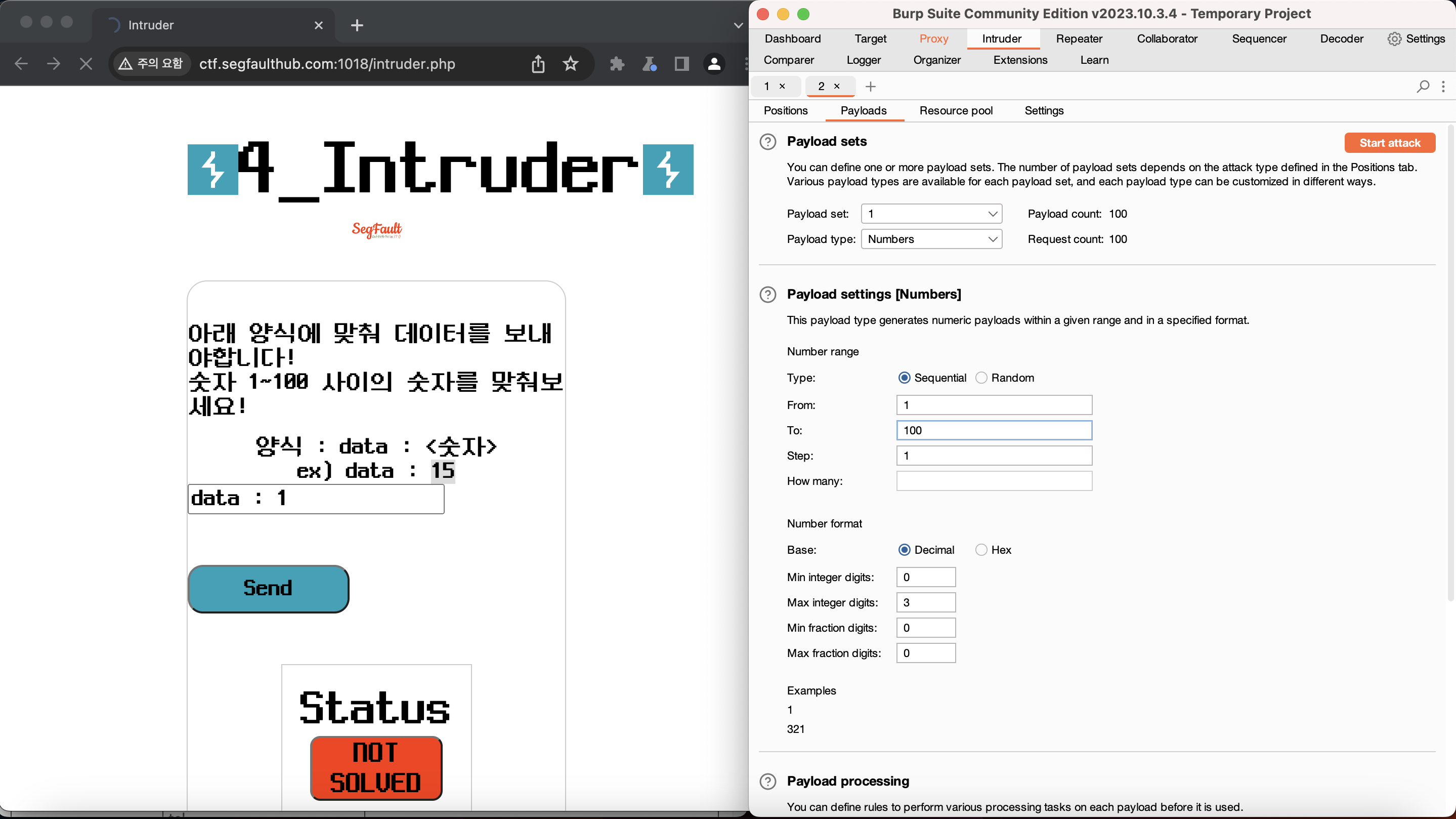Open Burp Settings gear icon
The height and width of the screenshot is (819, 1456).
(1394, 38)
